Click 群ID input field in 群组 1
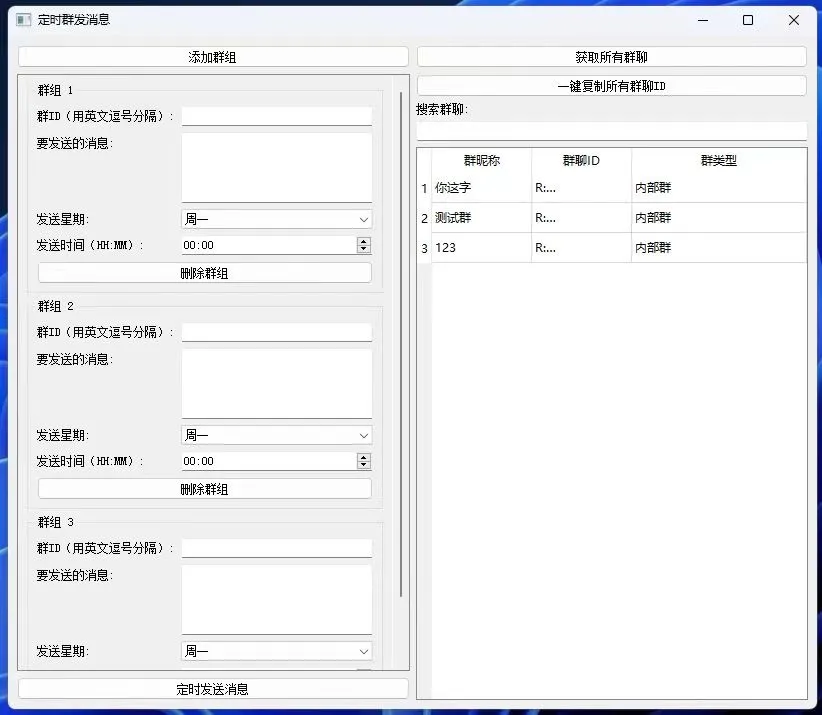The height and width of the screenshot is (715, 822). (276, 116)
